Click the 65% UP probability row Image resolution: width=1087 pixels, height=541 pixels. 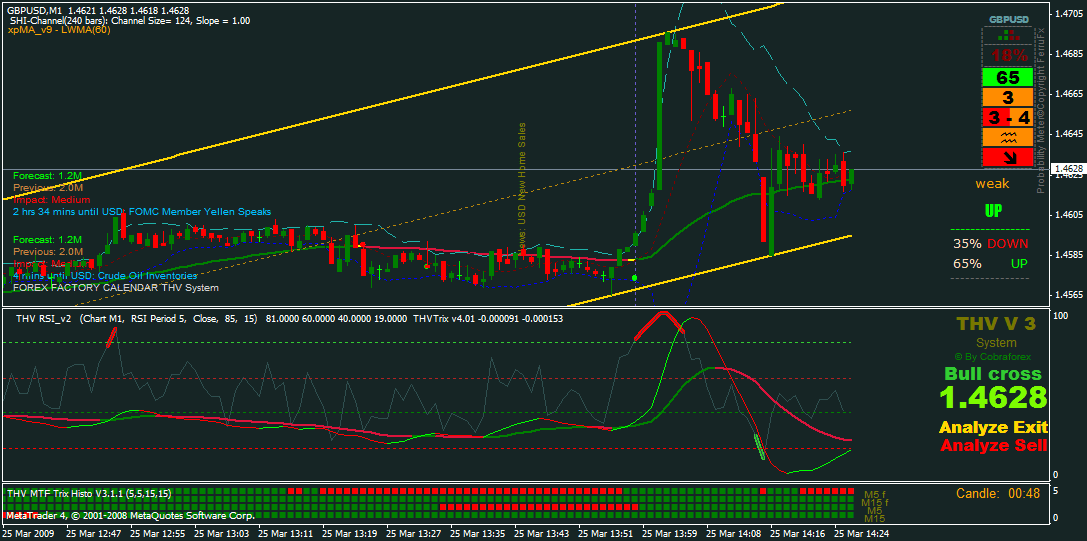[990, 264]
